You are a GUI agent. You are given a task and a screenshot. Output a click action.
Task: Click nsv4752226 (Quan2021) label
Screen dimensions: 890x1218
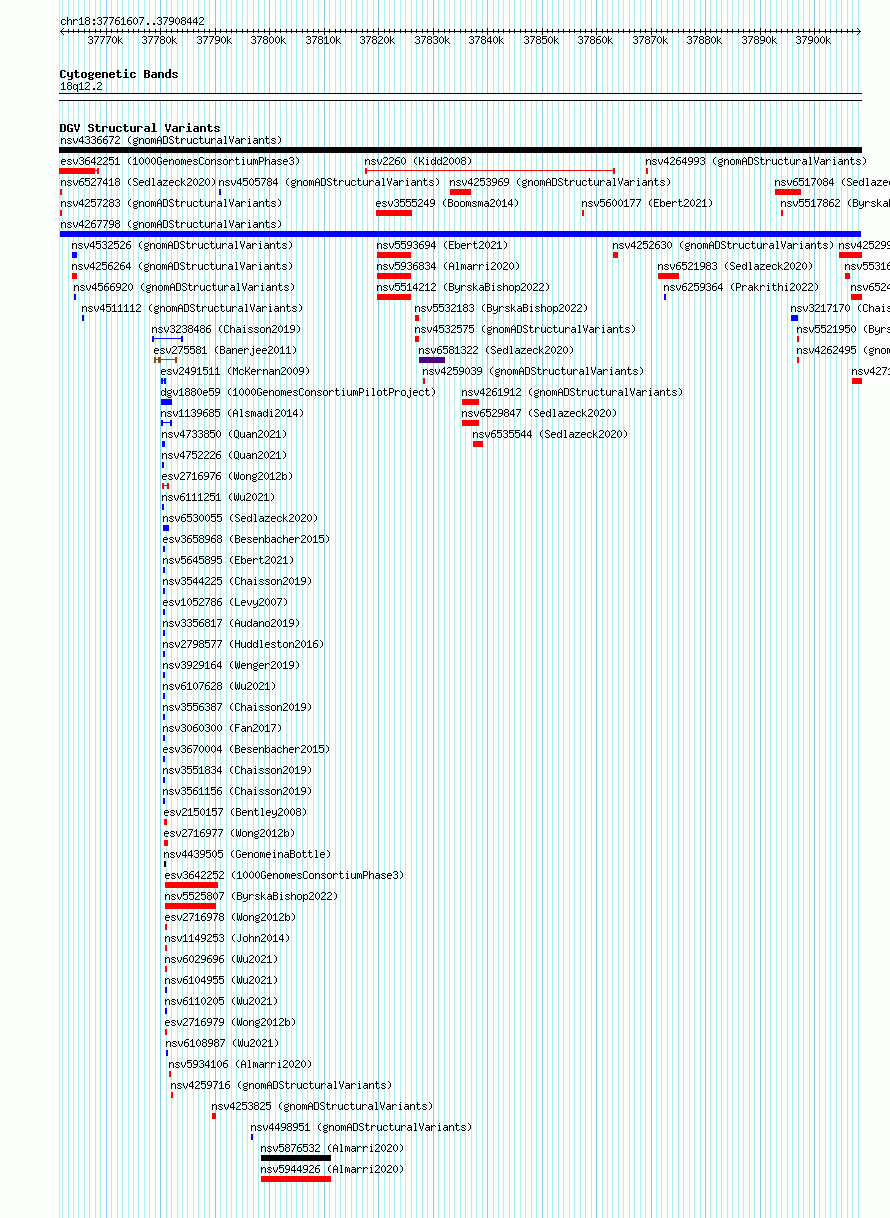[225, 455]
